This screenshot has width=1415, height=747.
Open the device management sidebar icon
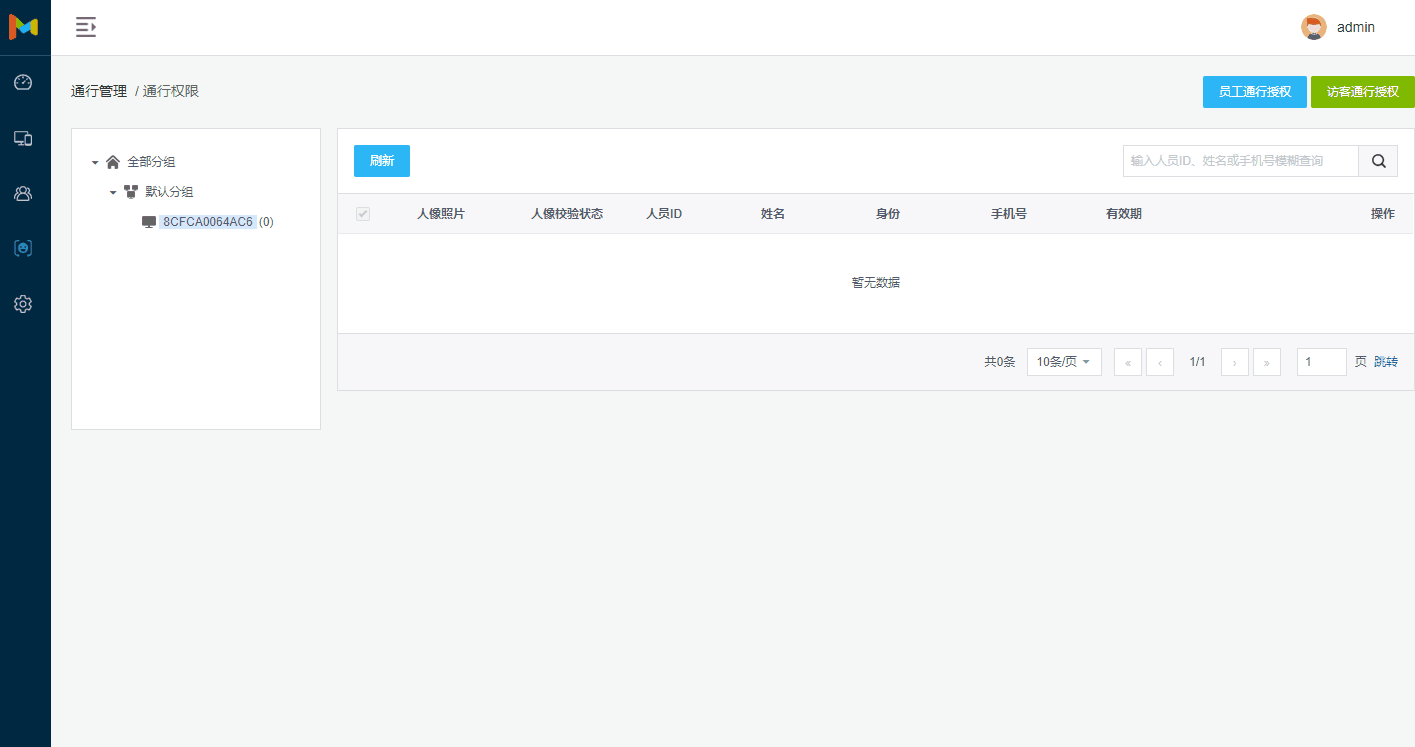[x=23, y=138]
